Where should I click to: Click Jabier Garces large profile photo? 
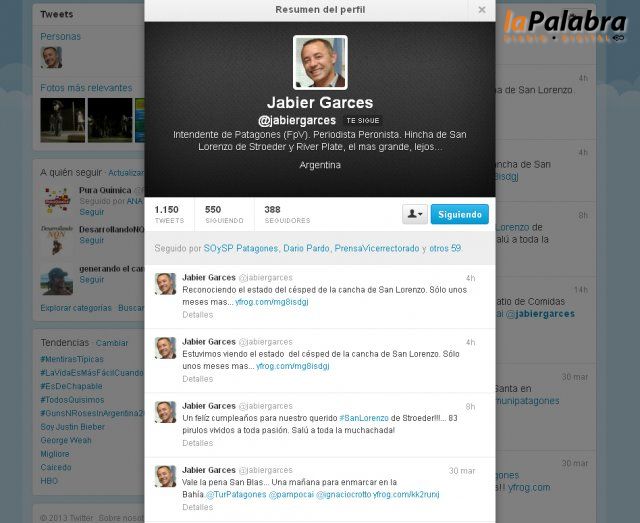click(320, 62)
